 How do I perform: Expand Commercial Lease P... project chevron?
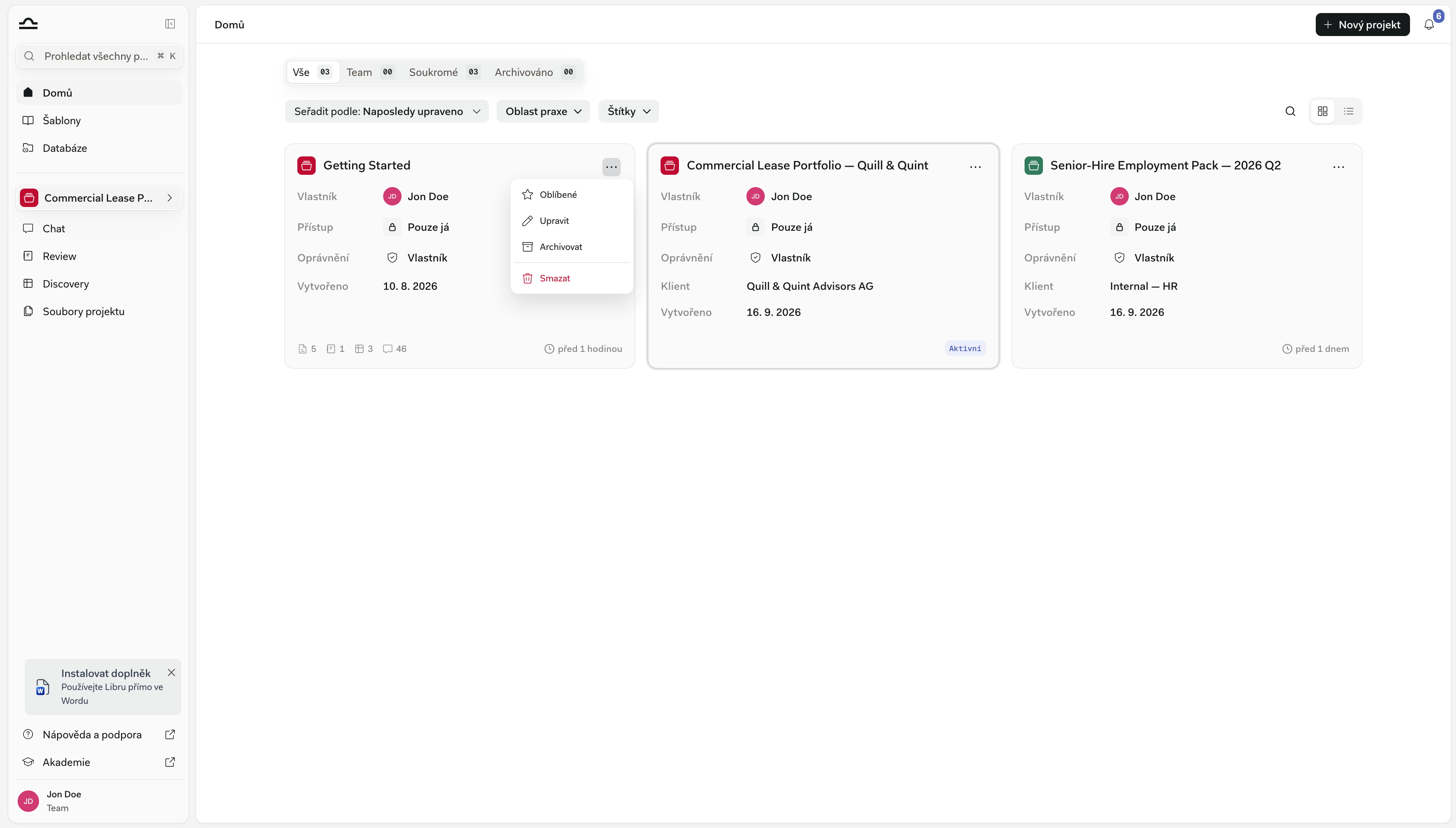pos(169,198)
